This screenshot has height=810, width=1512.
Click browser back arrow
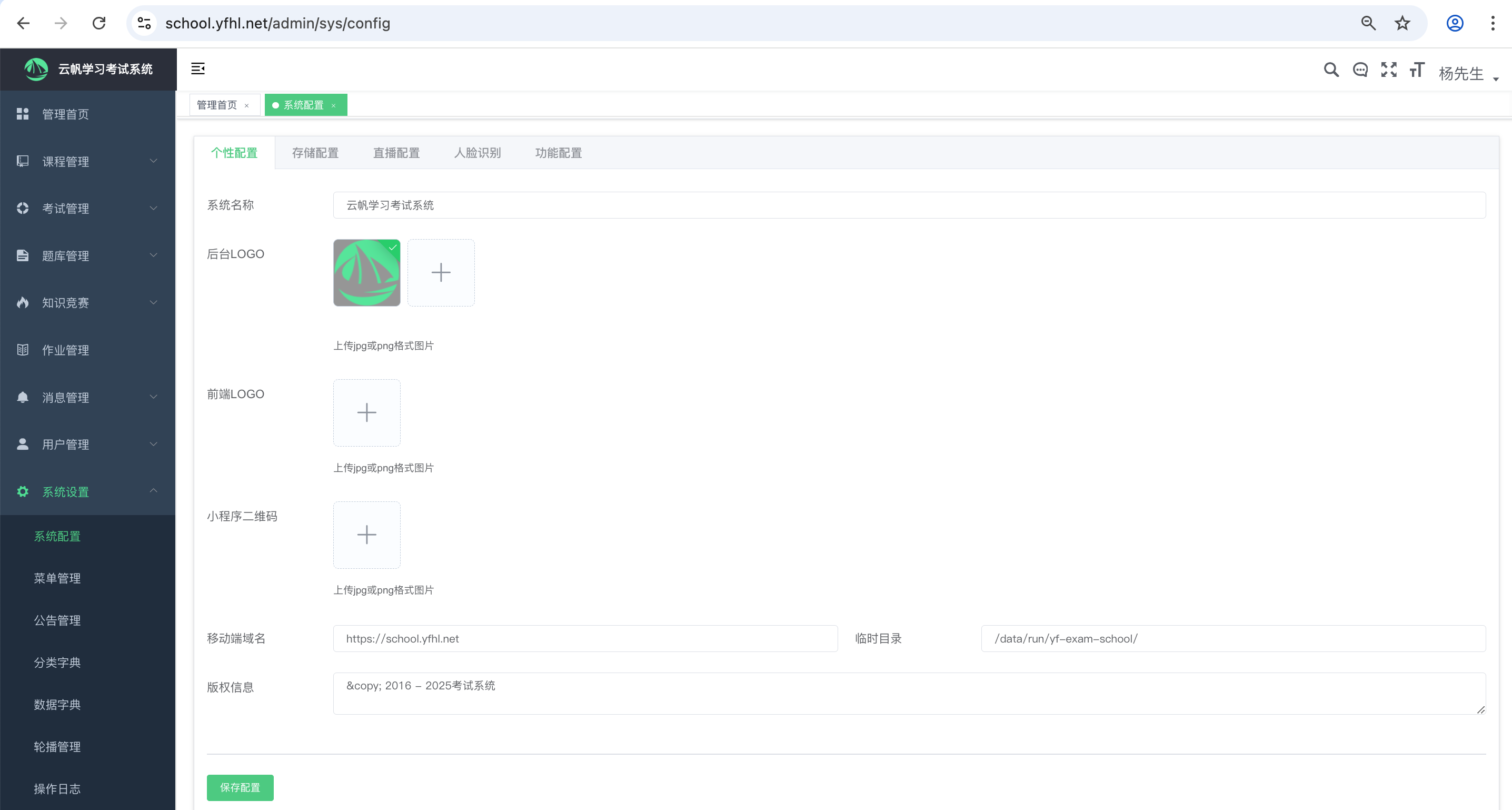click(x=23, y=23)
